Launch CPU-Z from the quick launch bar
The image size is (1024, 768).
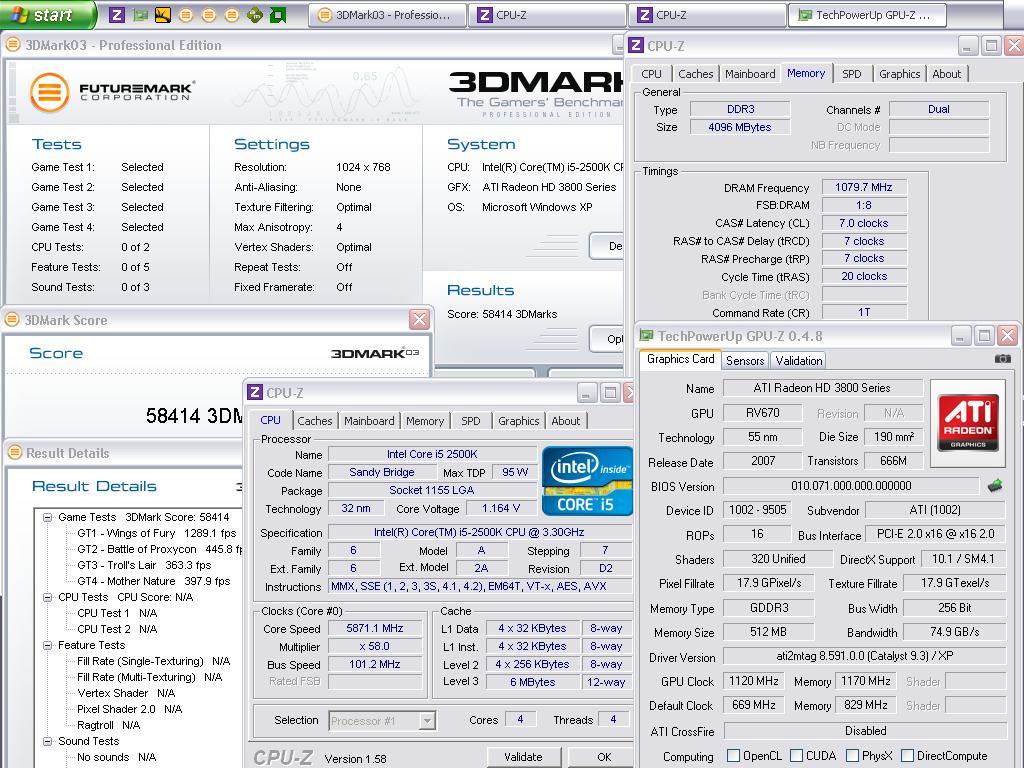[117, 14]
